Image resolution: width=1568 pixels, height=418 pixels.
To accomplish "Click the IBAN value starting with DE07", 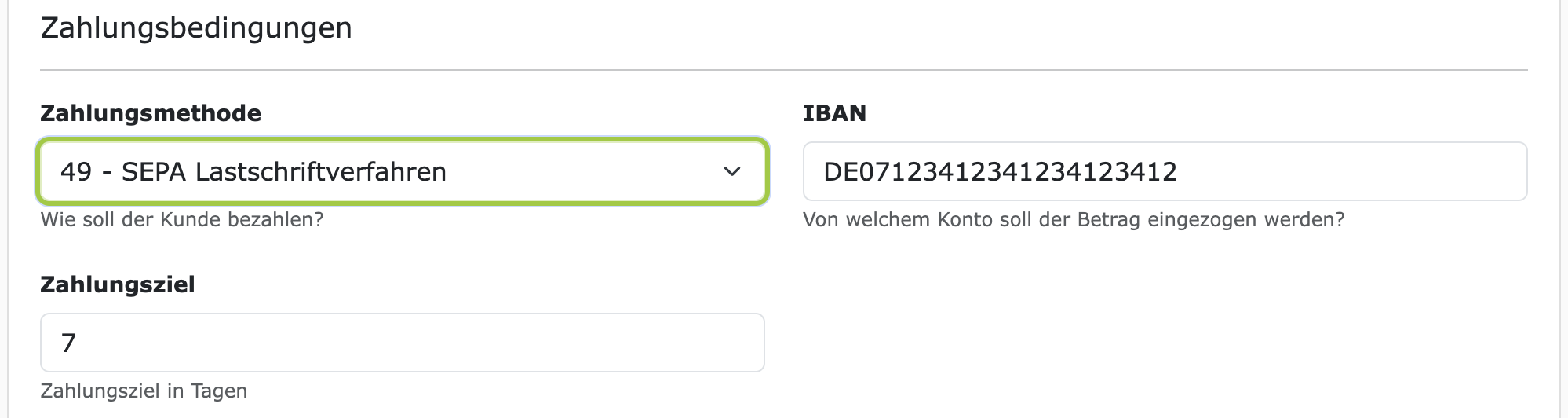I will click(x=1000, y=171).
